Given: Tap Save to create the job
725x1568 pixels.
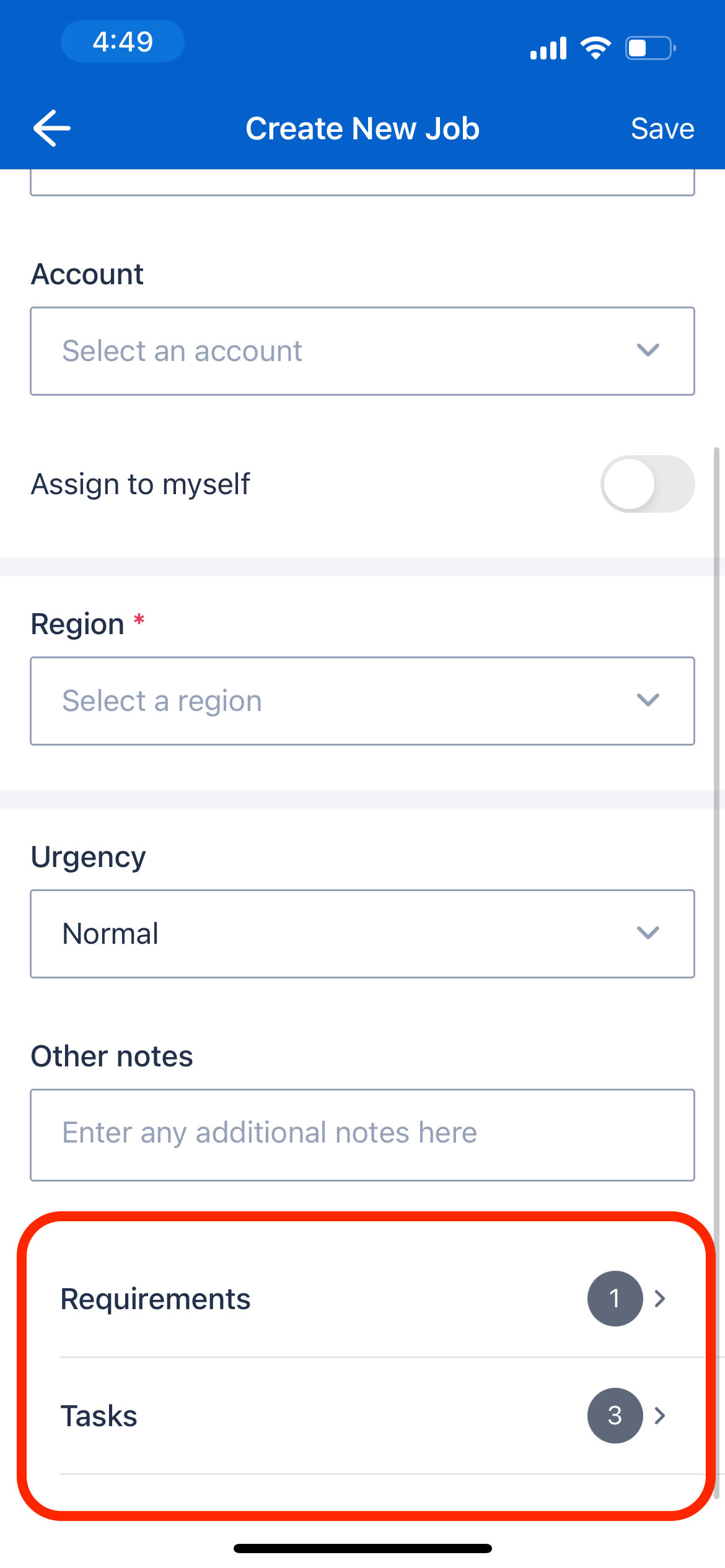Looking at the screenshot, I should pos(662,128).
